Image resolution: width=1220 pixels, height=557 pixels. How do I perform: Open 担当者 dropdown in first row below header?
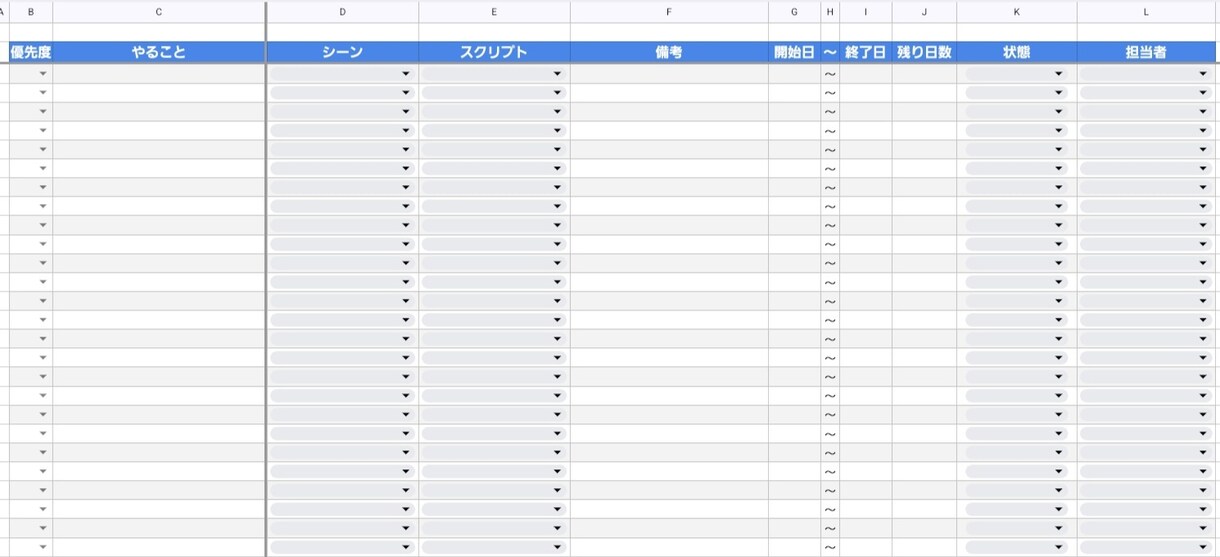point(1203,74)
